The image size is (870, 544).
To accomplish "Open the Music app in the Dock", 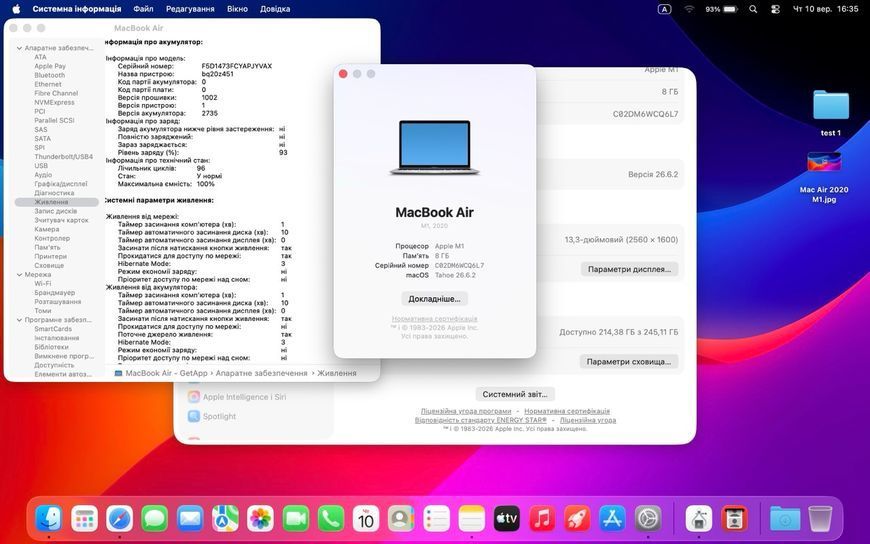I will 542,520.
